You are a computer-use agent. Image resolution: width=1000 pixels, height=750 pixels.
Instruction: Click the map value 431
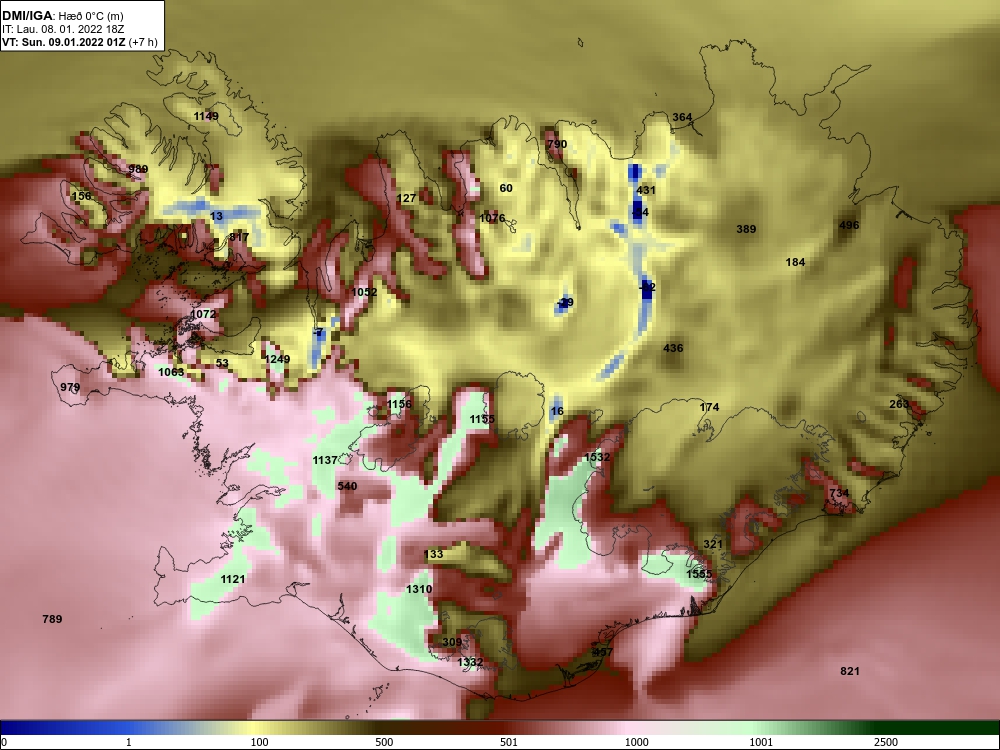[645, 190]
